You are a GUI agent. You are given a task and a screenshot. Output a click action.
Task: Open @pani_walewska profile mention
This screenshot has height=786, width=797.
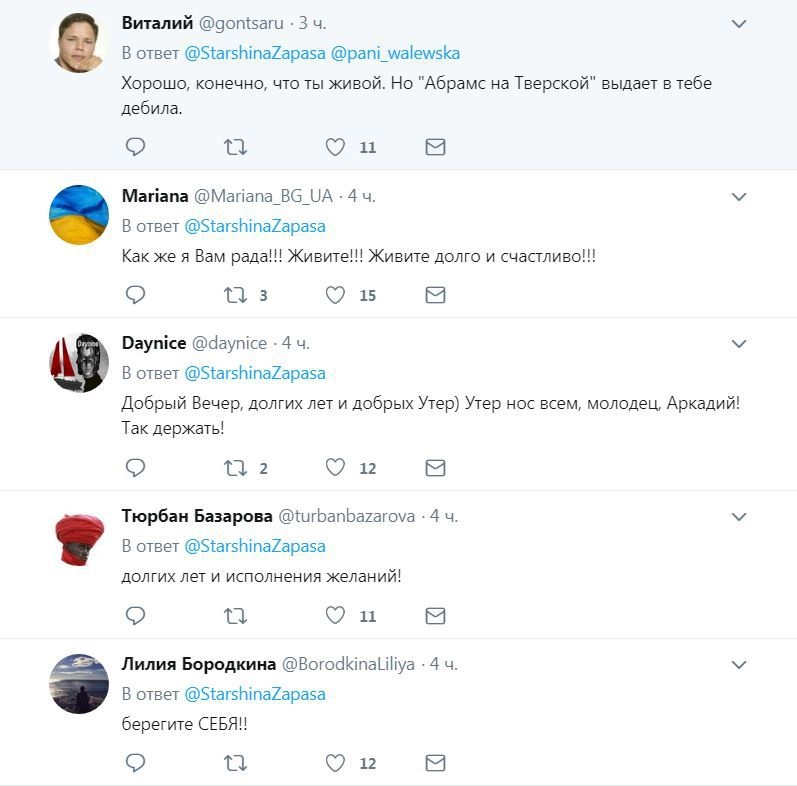(x=395, y=53)
